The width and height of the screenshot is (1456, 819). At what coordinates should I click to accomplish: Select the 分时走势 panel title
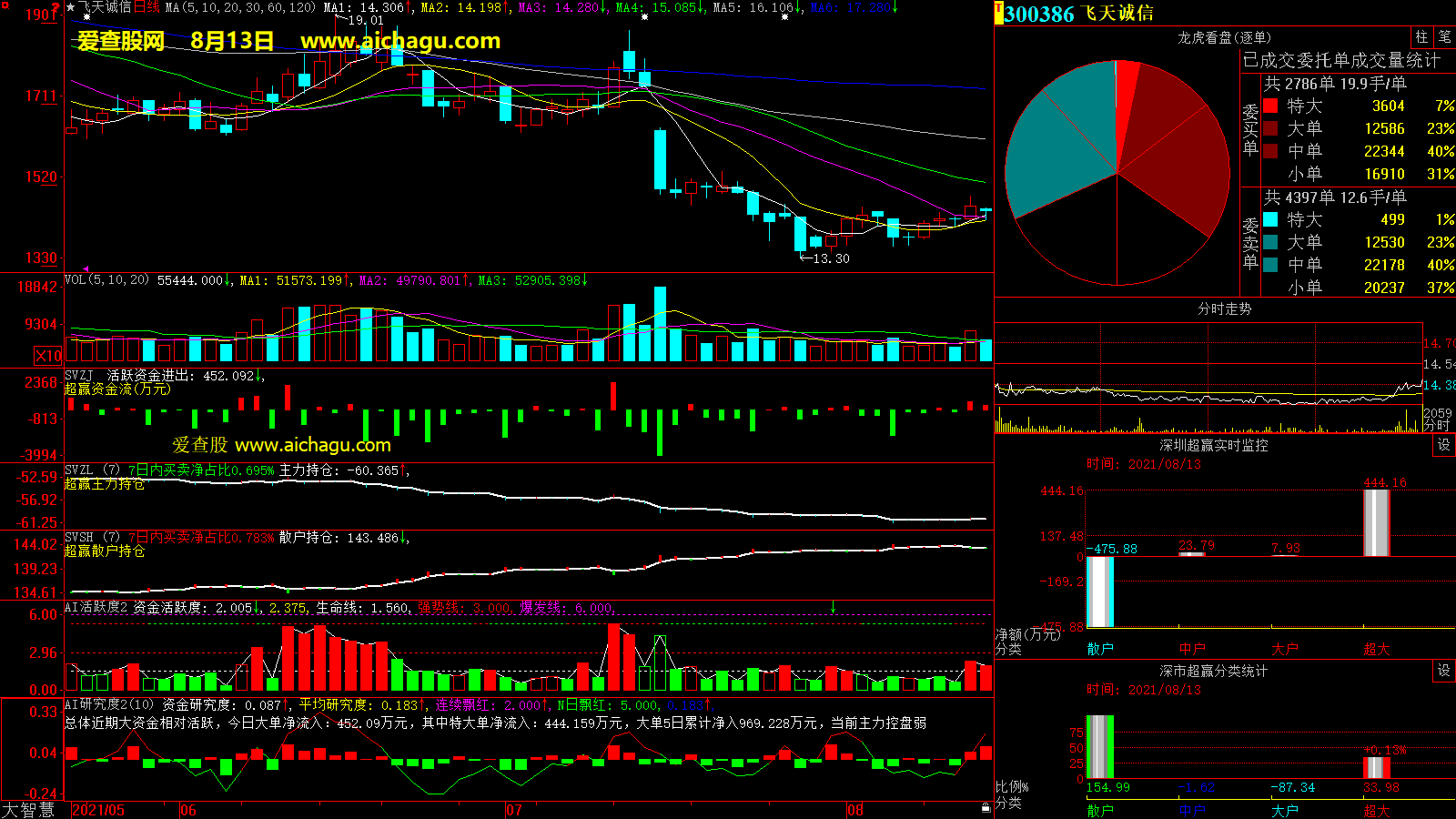coord(1224,308)
